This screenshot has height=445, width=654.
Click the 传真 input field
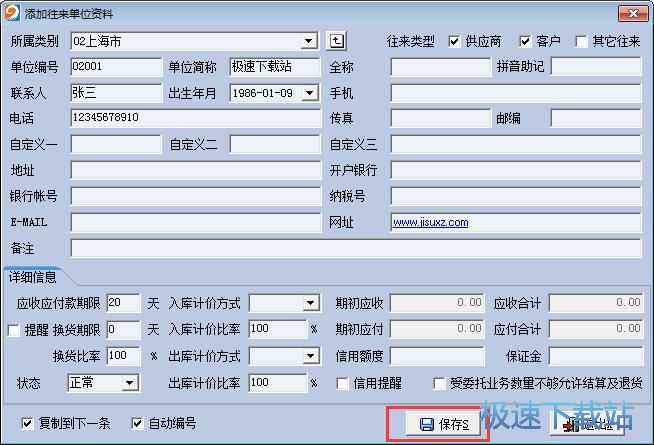[441, 118]
